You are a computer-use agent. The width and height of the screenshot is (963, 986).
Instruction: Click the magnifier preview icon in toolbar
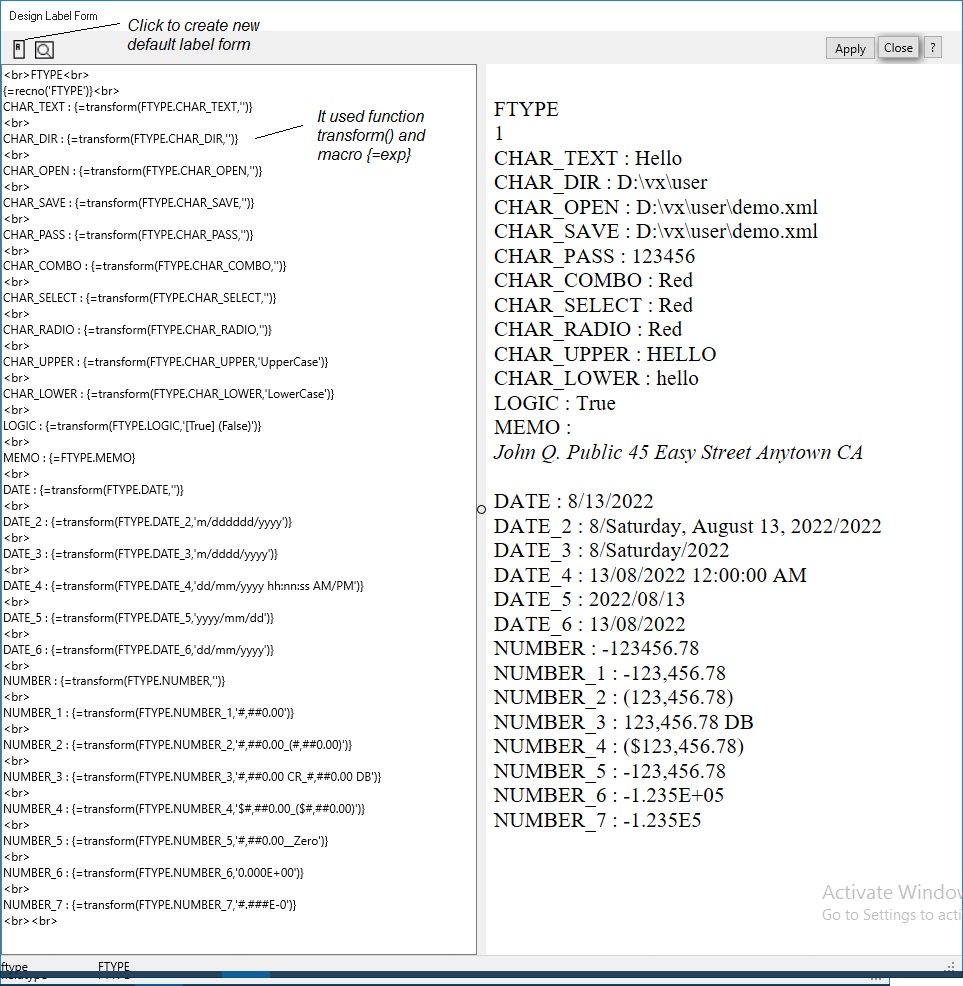[x=44, y=49]
